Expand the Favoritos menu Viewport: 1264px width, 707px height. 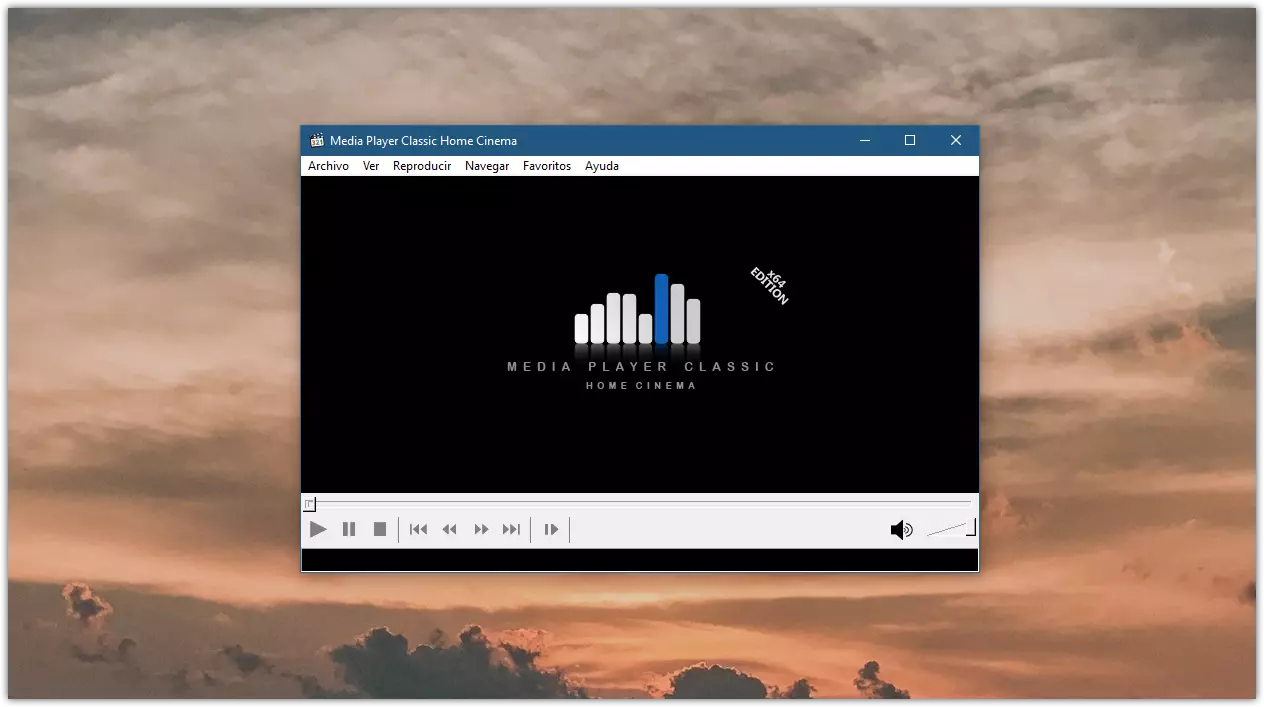coord(547,166)
